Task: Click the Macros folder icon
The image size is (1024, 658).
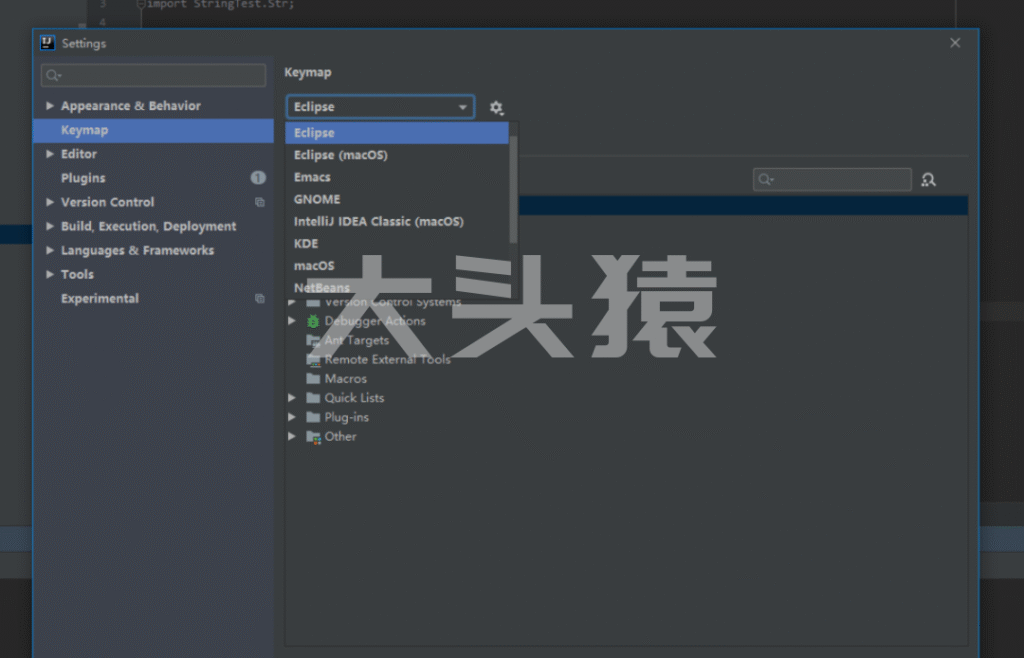Action: (313, 379)
